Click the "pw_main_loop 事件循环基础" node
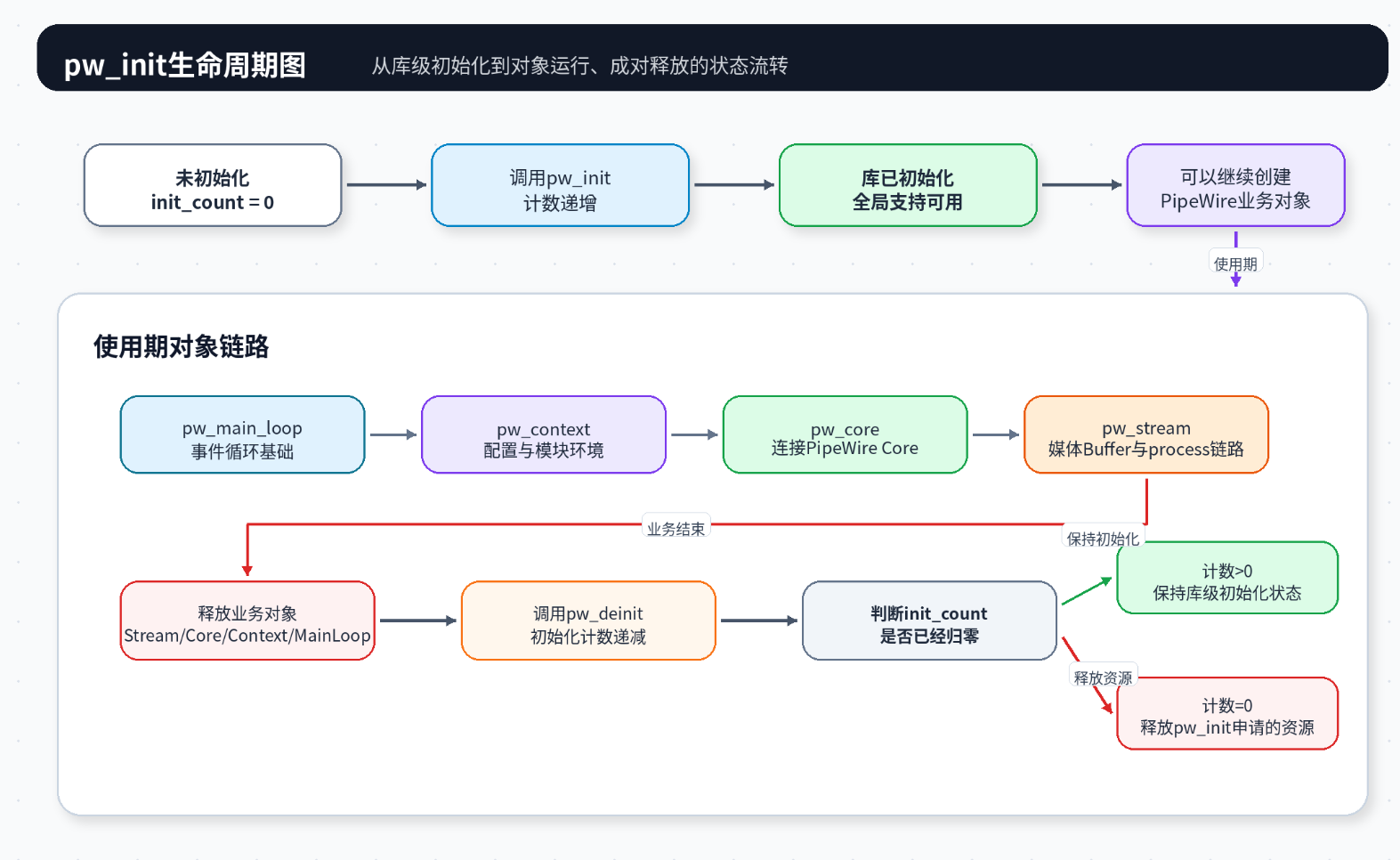 pyautogui.click(x=242, y=434)
